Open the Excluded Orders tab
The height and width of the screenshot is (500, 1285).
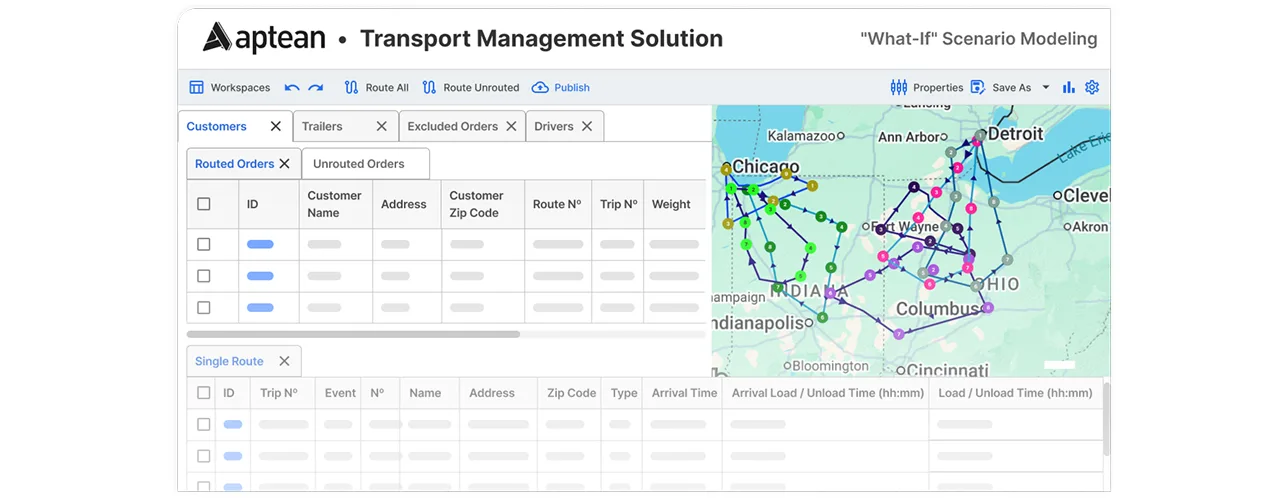point(452,126)
